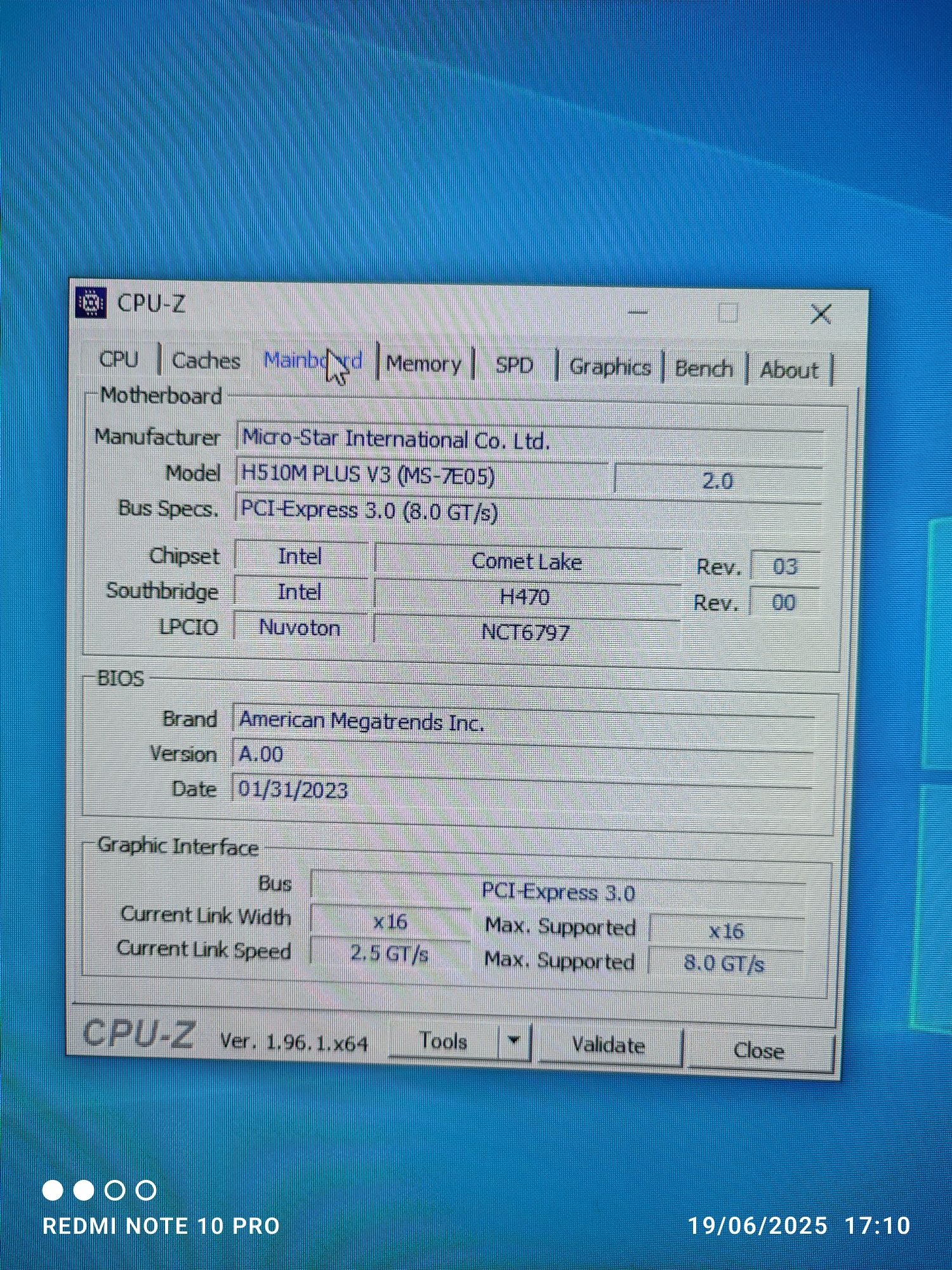Click the LPCIO chip NCT6797

[526, 632]
